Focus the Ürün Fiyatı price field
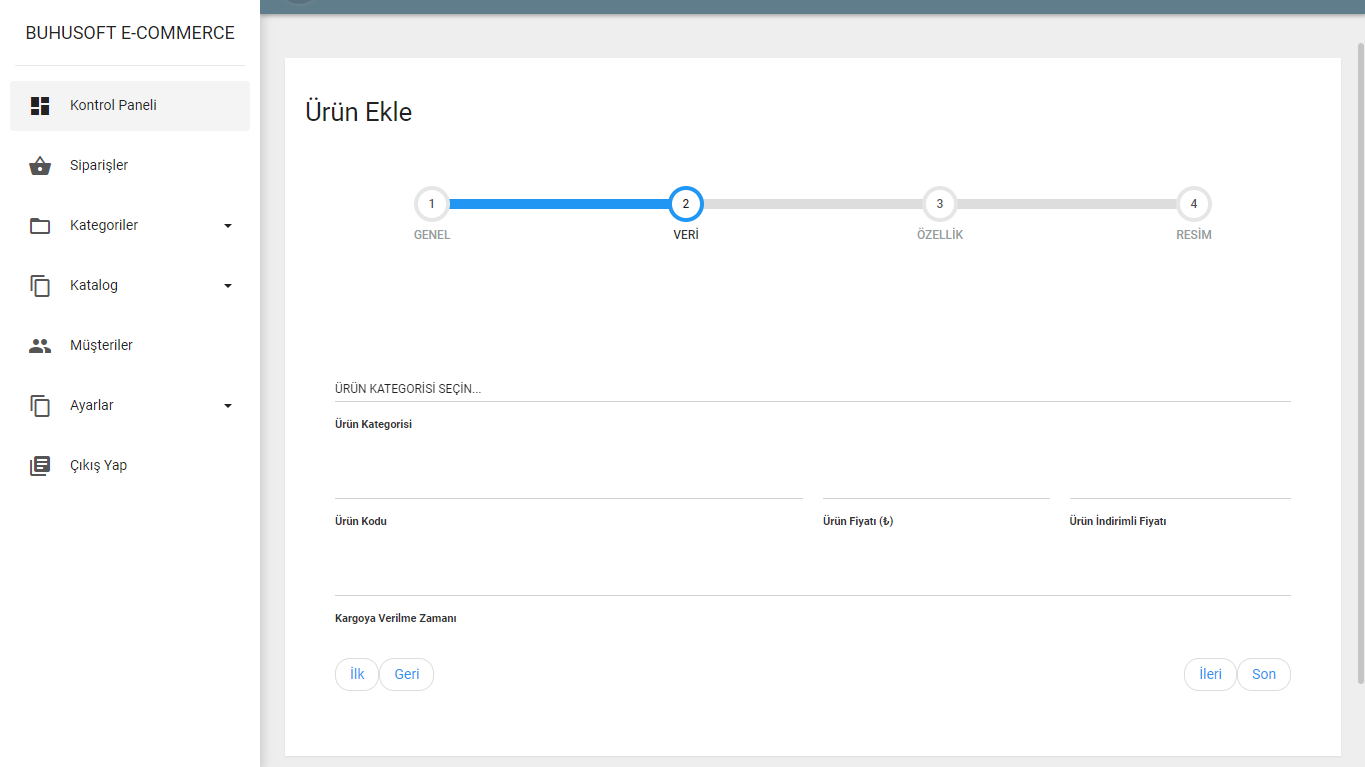The width and height of the screenshot is (1365, 767). [x=935, y=484]
